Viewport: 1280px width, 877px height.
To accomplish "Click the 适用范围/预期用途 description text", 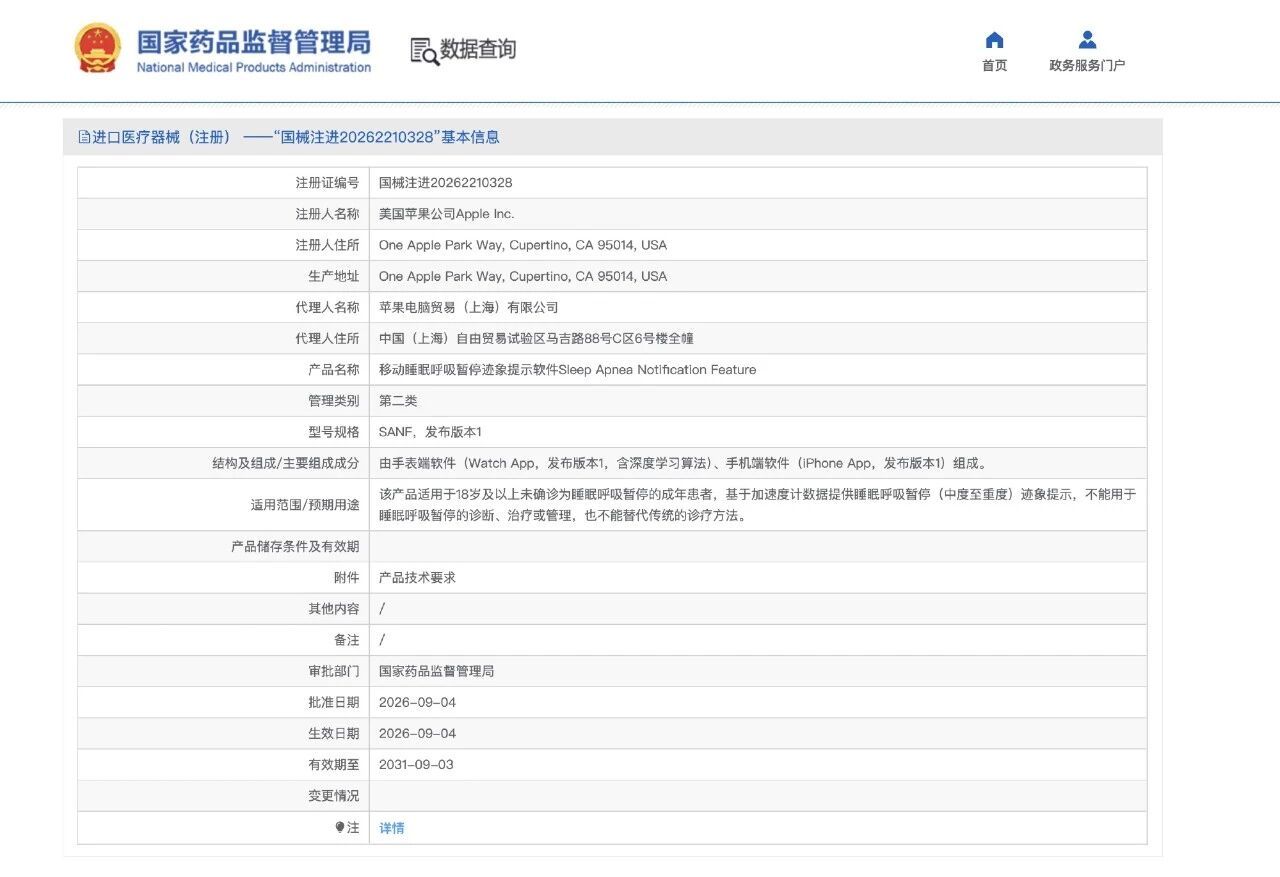I will coord(757,505).
